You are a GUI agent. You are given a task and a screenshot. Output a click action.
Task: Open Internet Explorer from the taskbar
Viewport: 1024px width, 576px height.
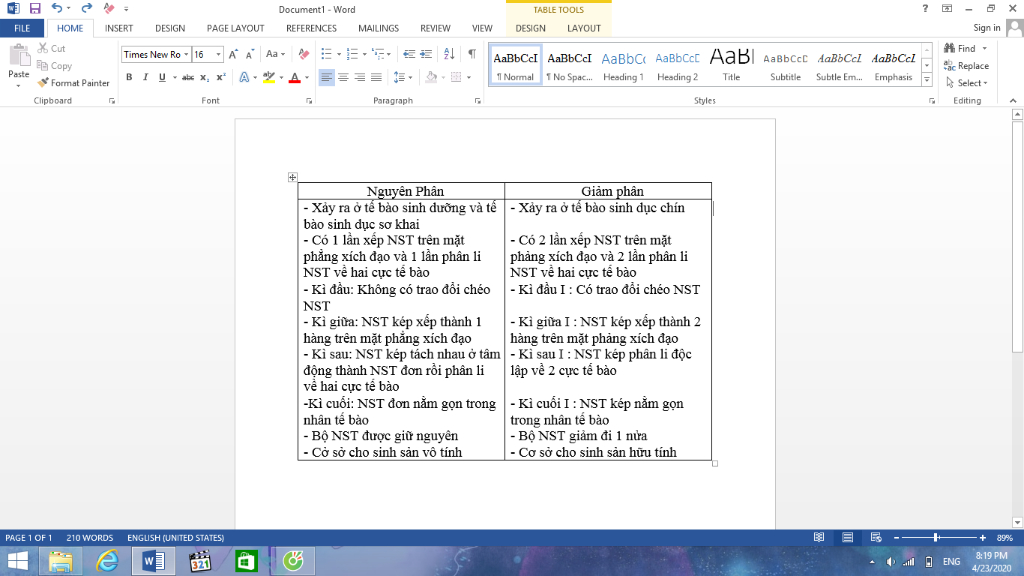click(108, 561)
